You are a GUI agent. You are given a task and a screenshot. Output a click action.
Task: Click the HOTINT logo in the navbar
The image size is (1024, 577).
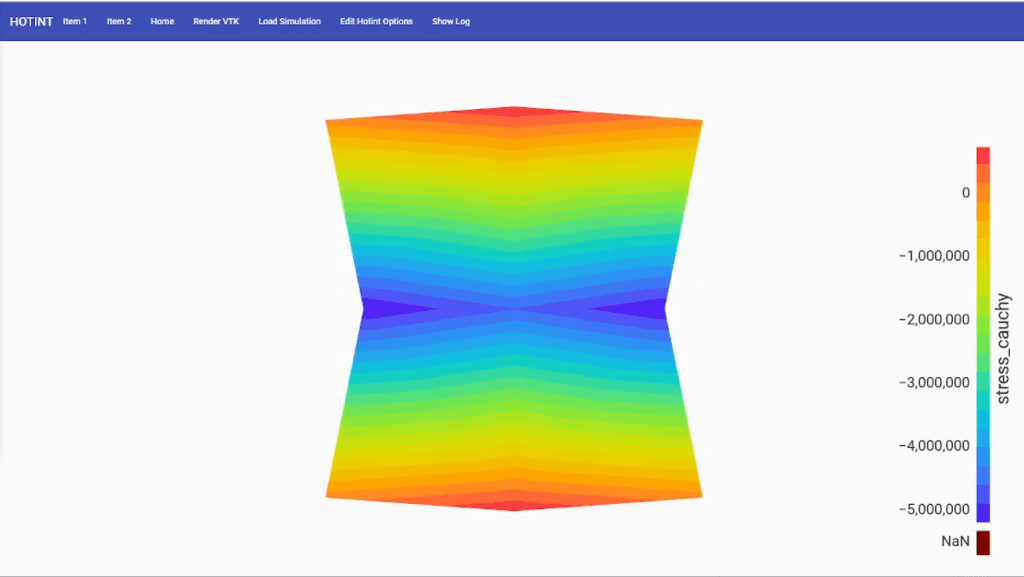(31, 20)
